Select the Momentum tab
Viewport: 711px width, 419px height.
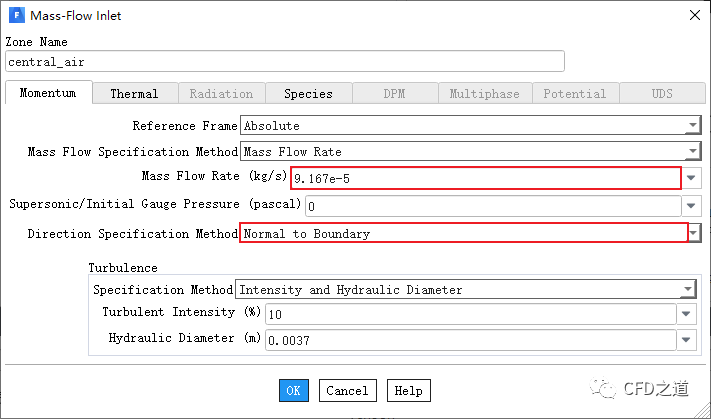point(48,93)
